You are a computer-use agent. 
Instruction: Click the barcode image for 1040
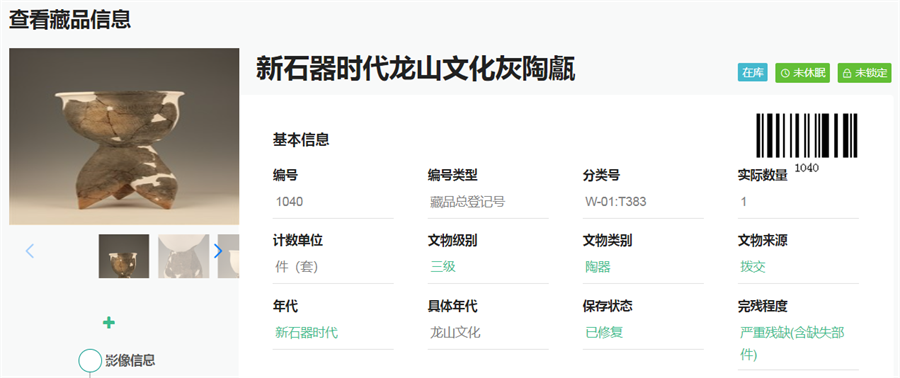tap(806, 135)
